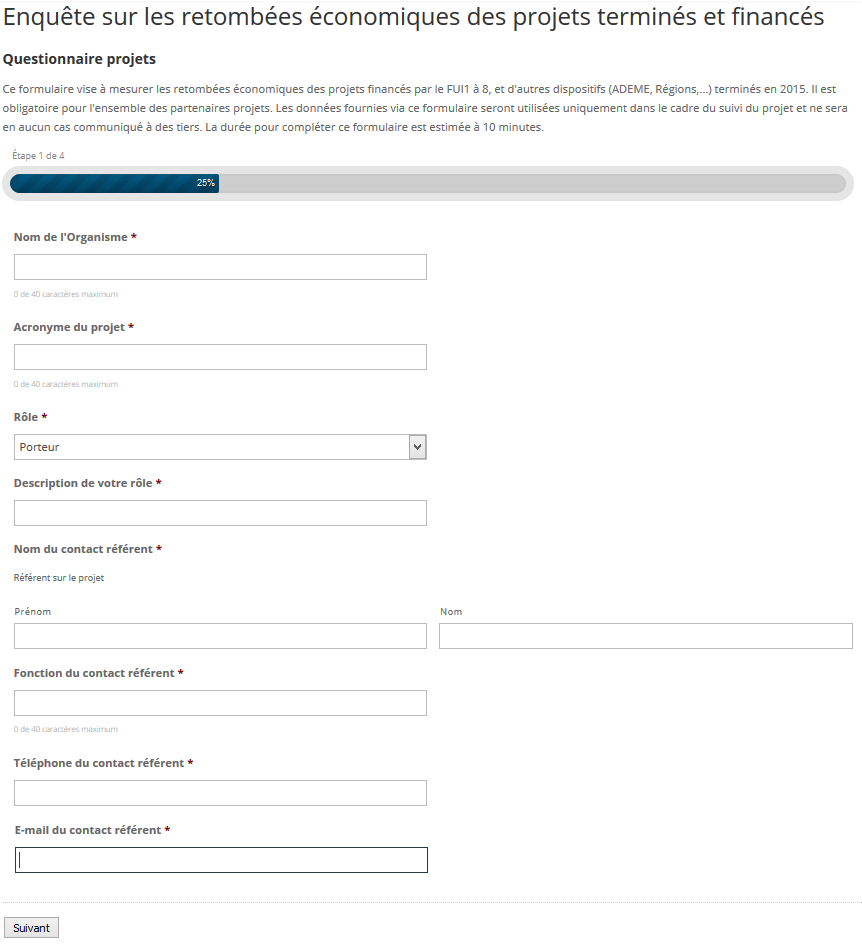The width and height of the screenshot is (862, 950).
Task: Click the Nom field beside Prénom
Action: pyautogui.click(x=645, y=636)
